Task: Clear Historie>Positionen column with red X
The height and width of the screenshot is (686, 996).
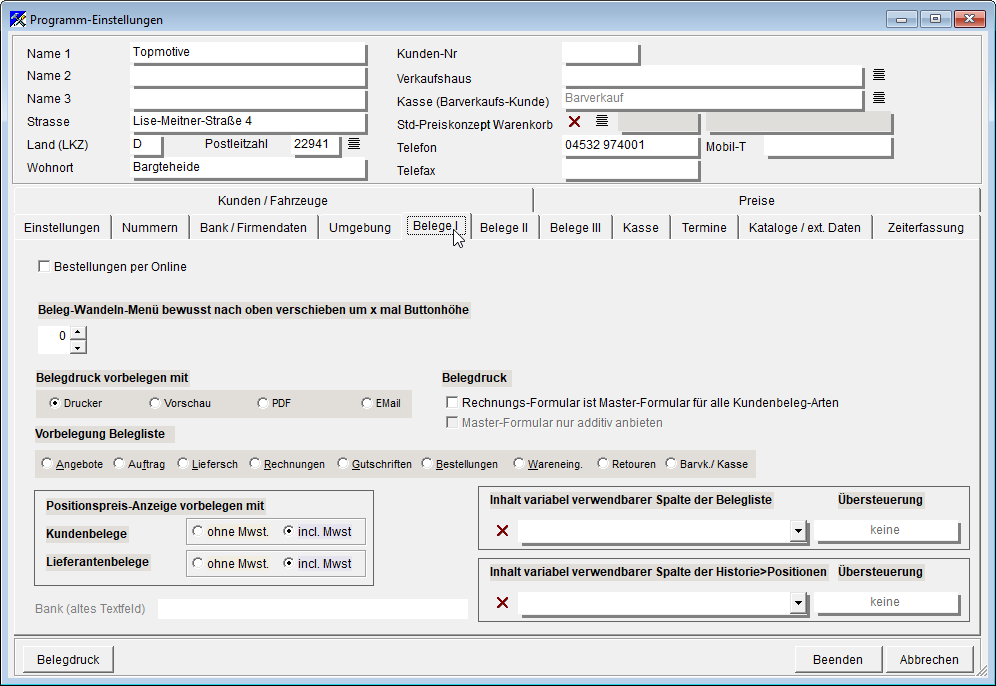Action: click(x=502, y=602)
